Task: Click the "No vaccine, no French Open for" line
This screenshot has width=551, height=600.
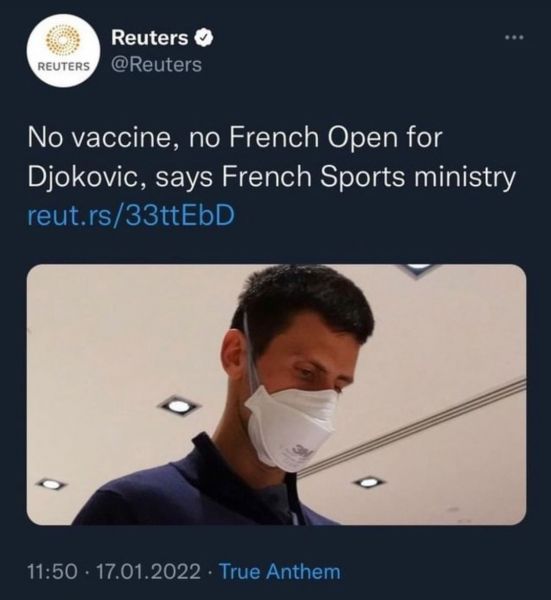Action: click(x=235, y=137)
